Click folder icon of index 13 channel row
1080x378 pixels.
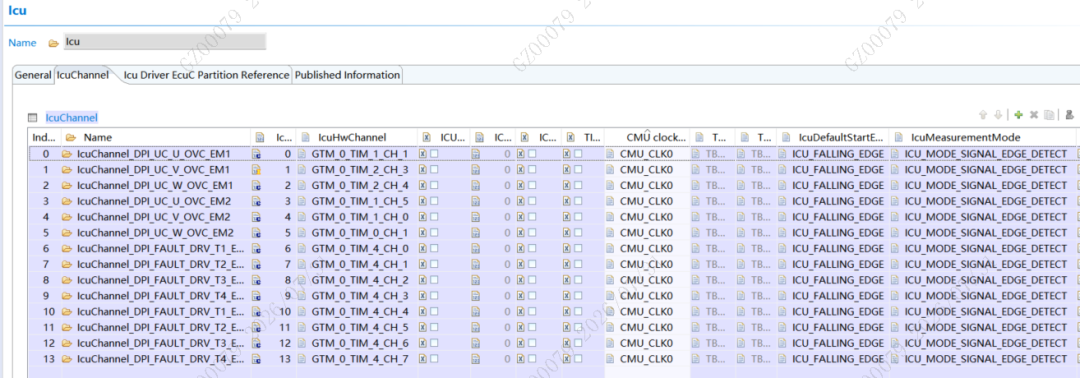point(67,359)
